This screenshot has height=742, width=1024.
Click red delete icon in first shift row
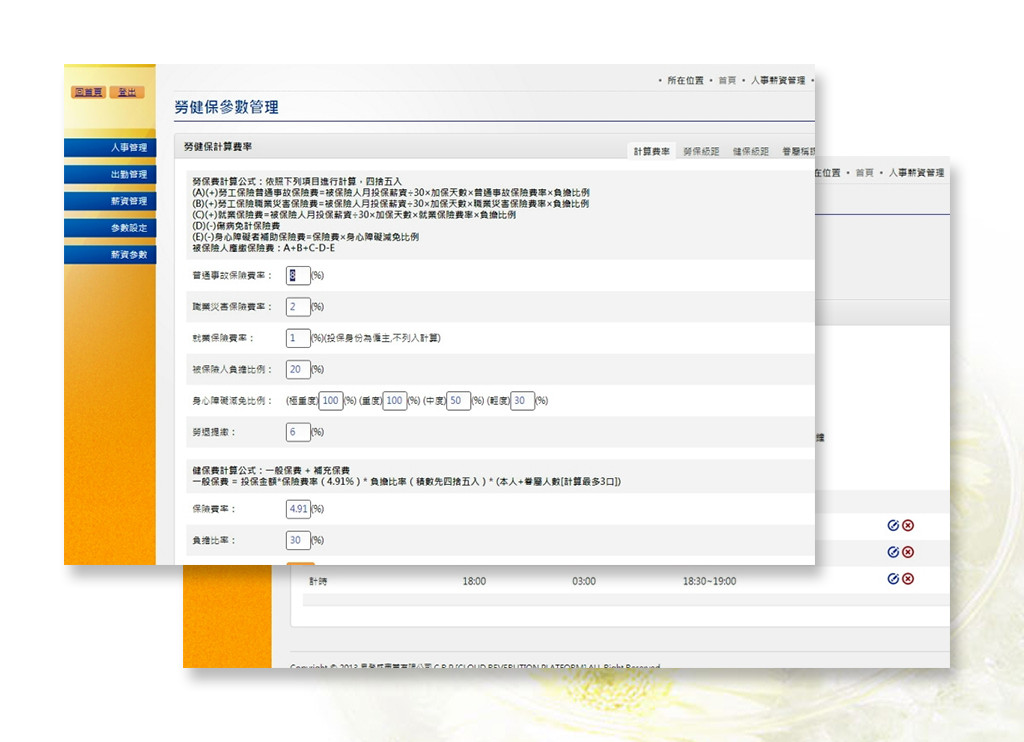[908, 525]
